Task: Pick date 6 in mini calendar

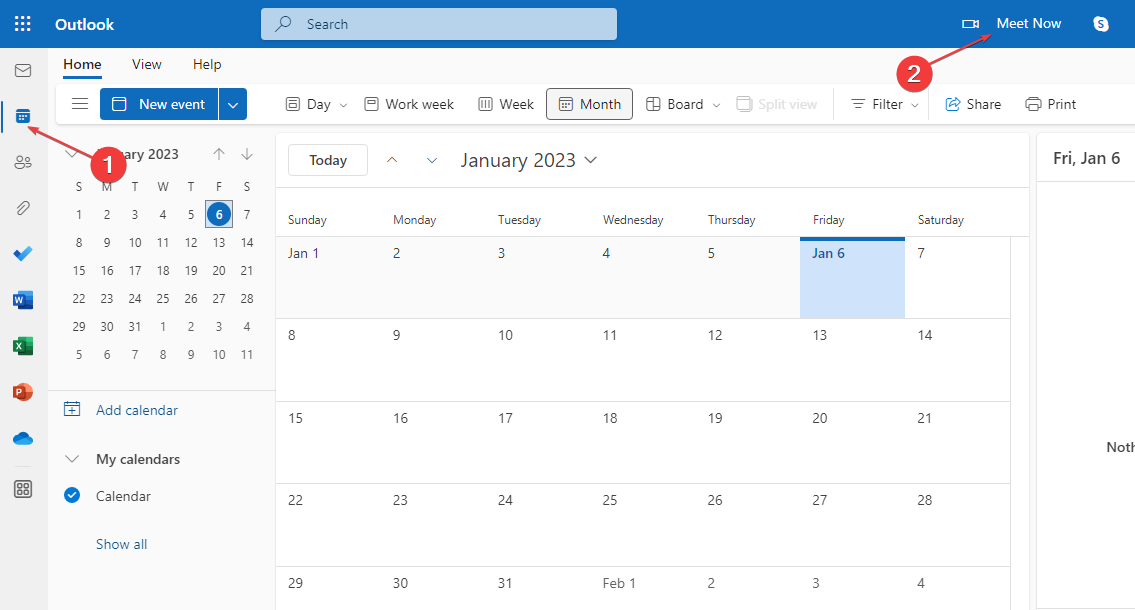Action: 219,214
